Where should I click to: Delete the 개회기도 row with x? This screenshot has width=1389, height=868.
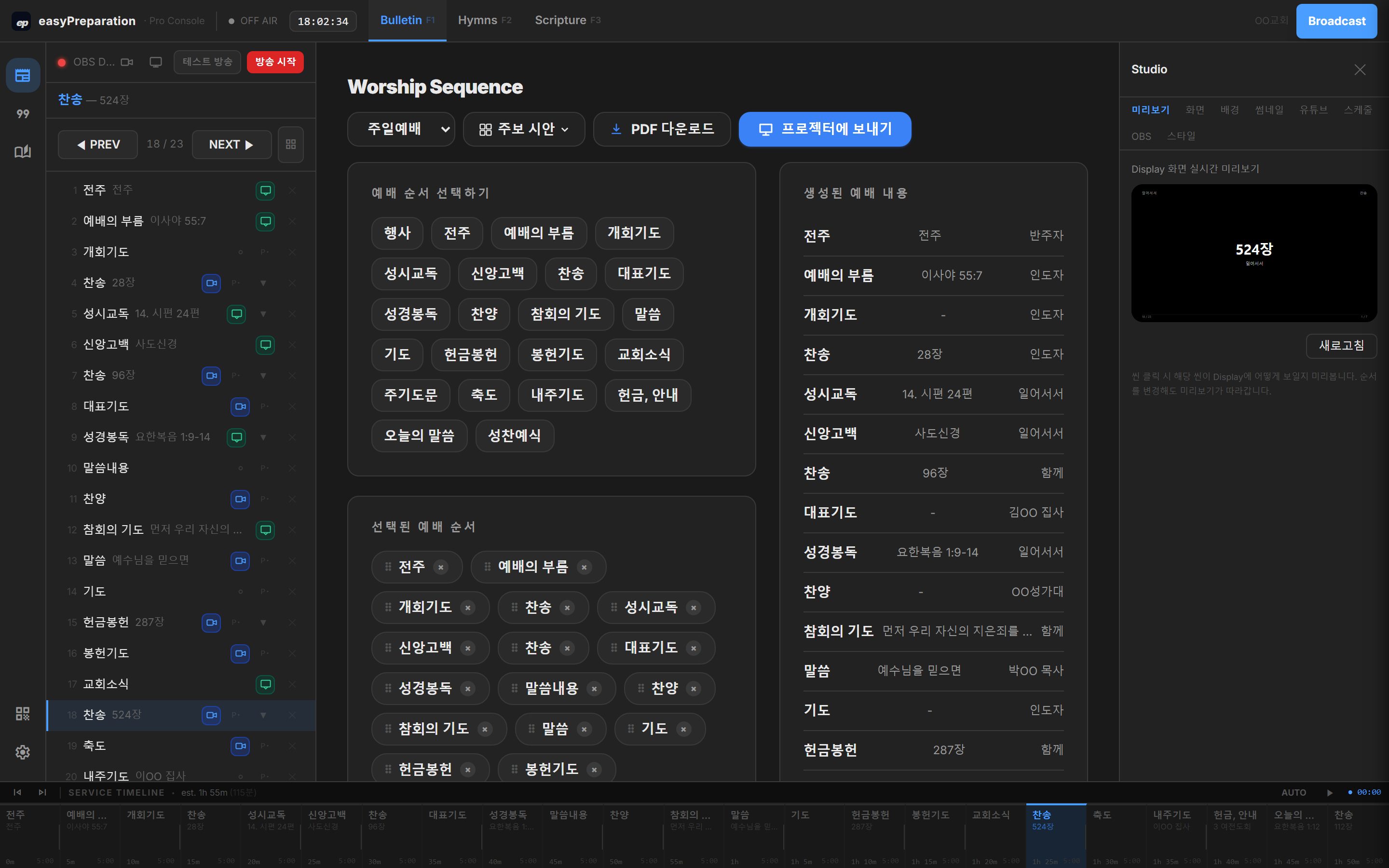point(292,252)
